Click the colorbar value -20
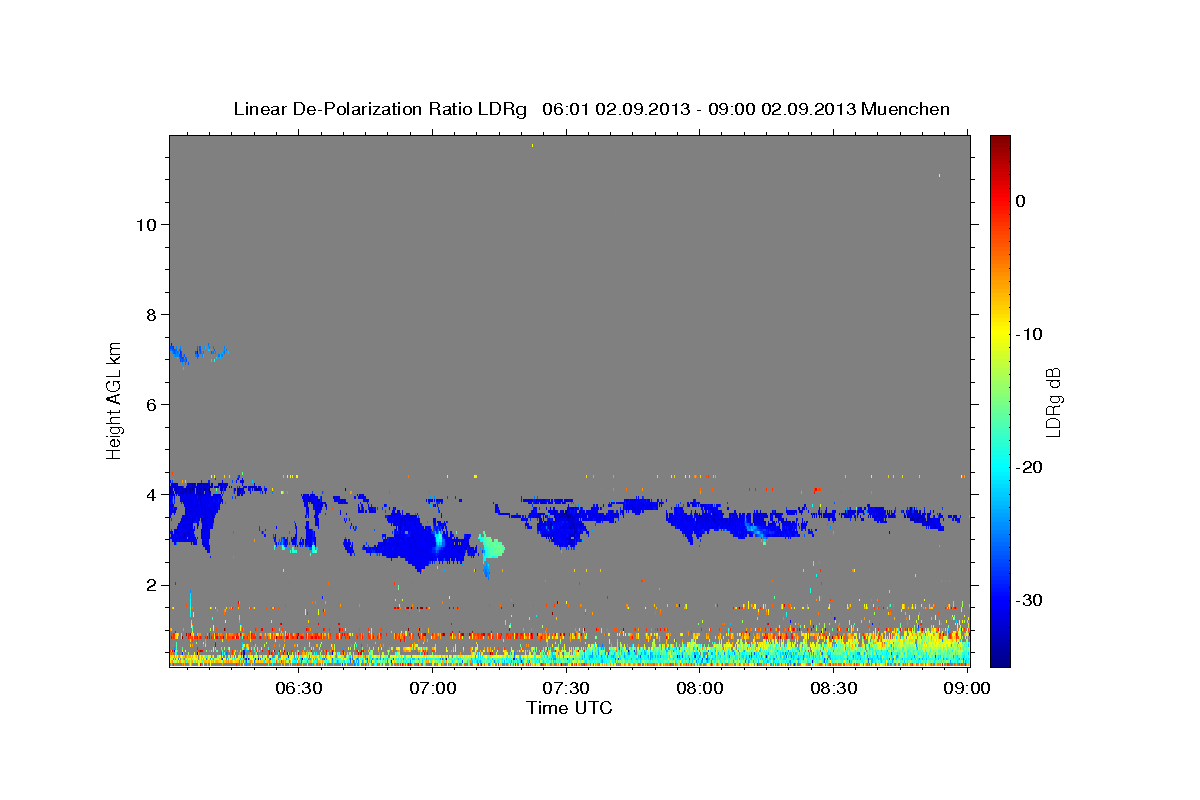This screenshot has width=1200, height=800. click(1030, 467)
